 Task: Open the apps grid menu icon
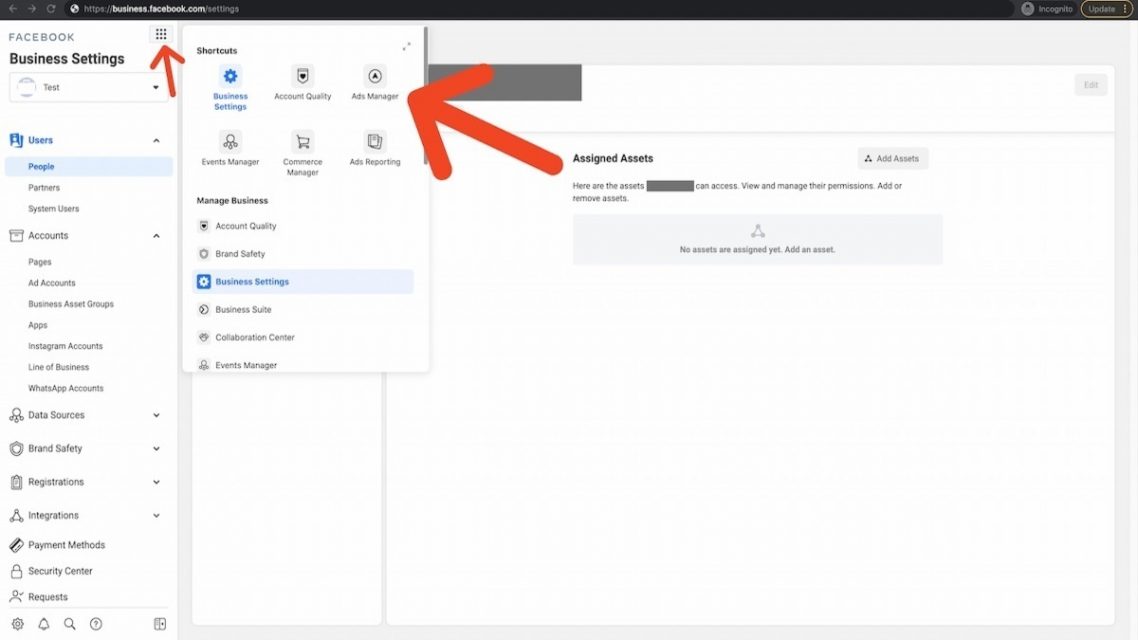(161, 34)
